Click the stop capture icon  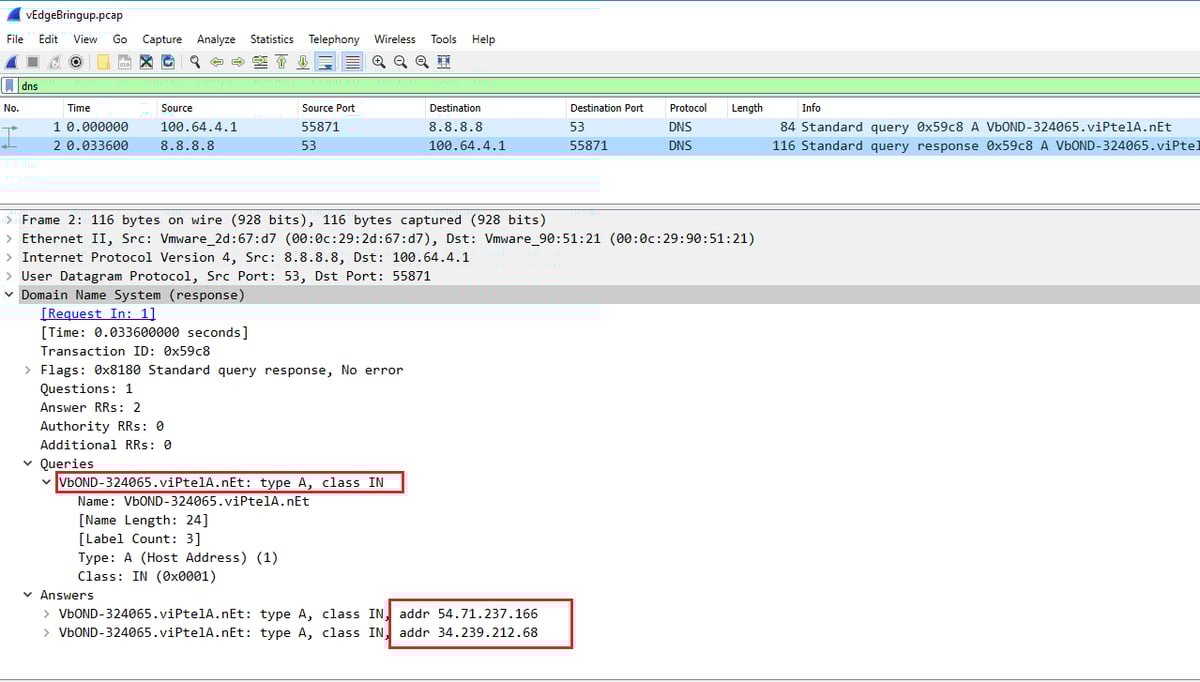coord(33,62)
